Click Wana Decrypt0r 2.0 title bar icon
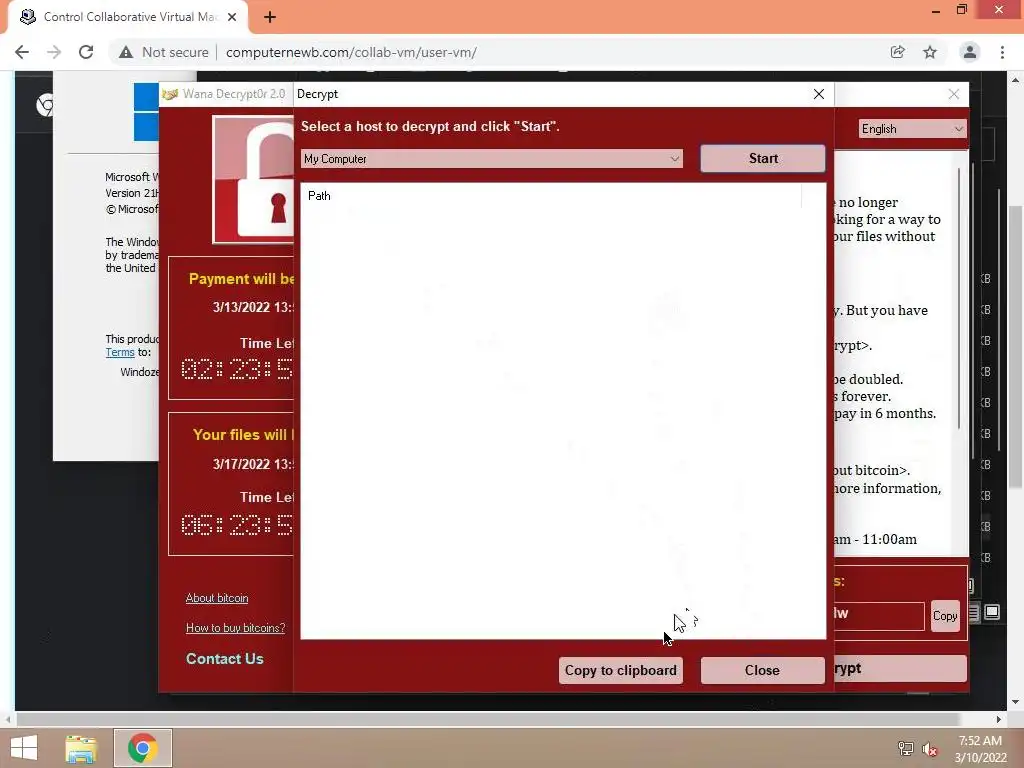The width and height of the screenshot is (1024, 768). point(170,94)
